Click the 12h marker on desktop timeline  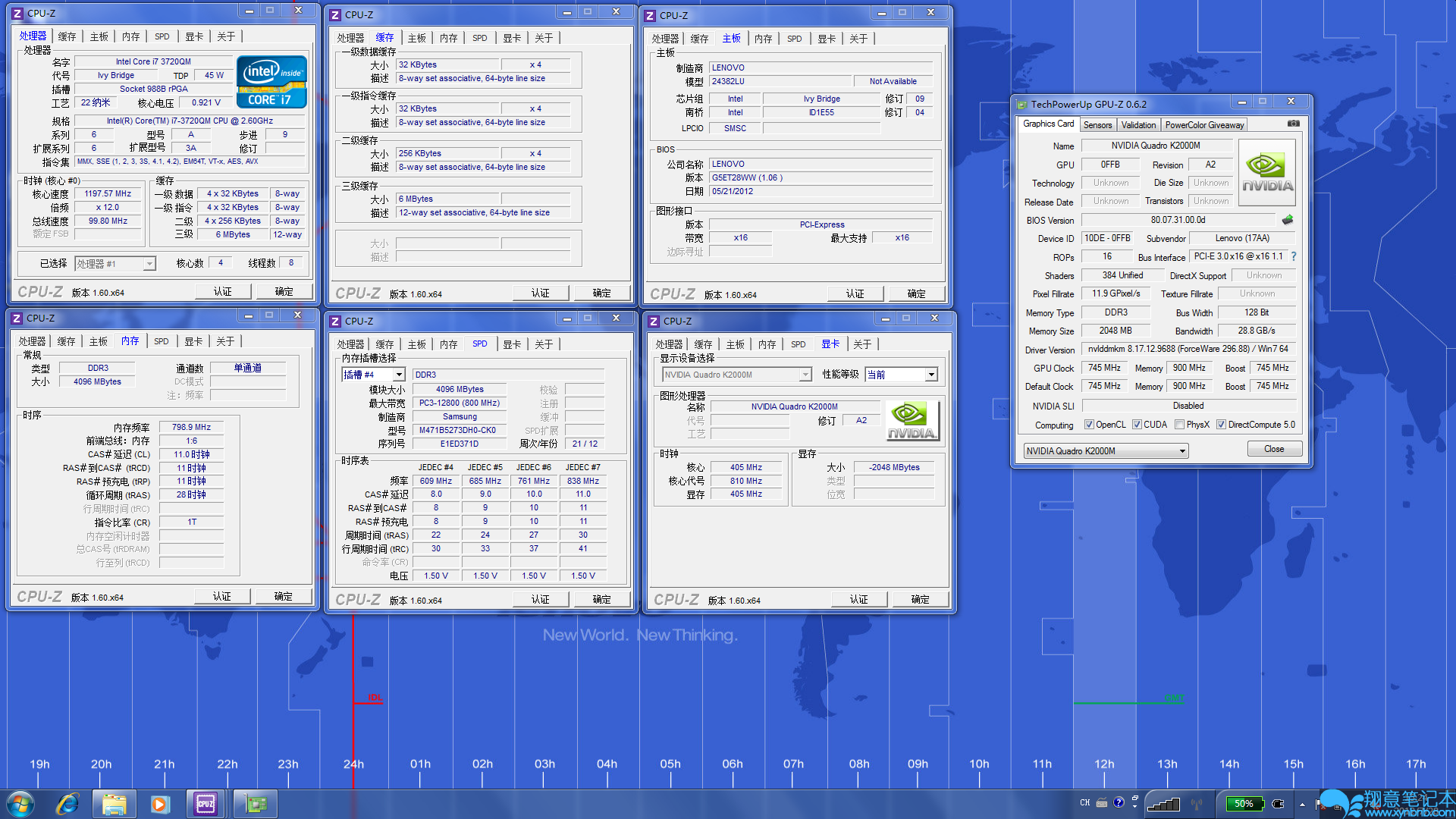[1104, 764]
